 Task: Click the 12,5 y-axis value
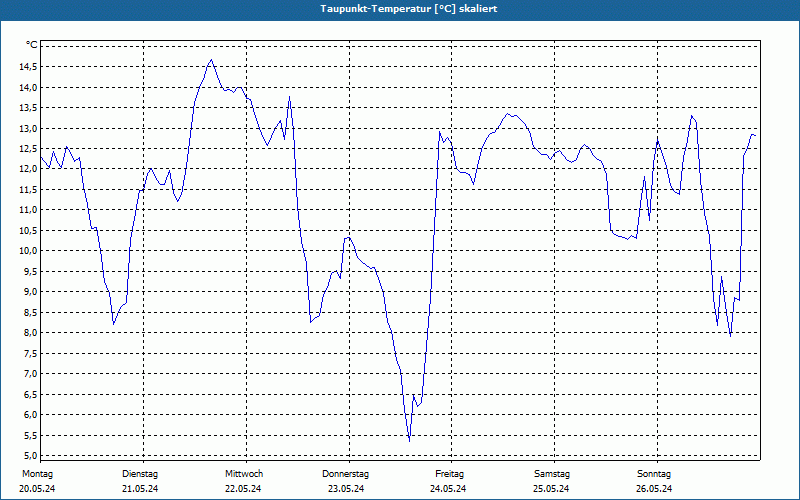coord(29,148)
